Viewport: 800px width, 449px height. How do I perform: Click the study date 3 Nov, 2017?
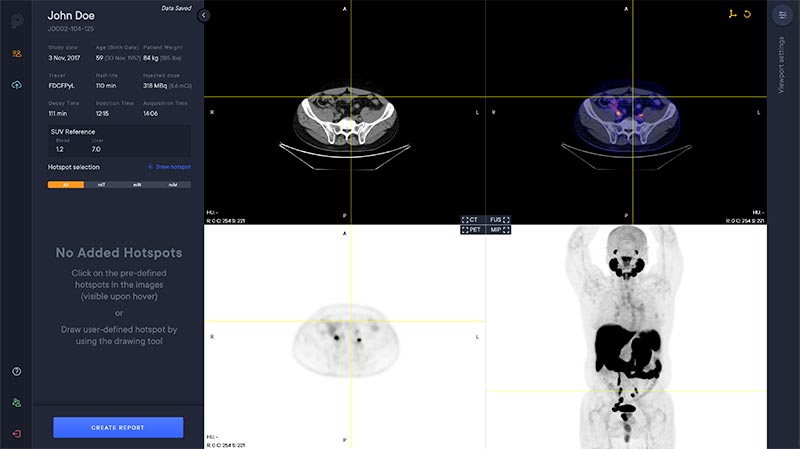(64, 58)
